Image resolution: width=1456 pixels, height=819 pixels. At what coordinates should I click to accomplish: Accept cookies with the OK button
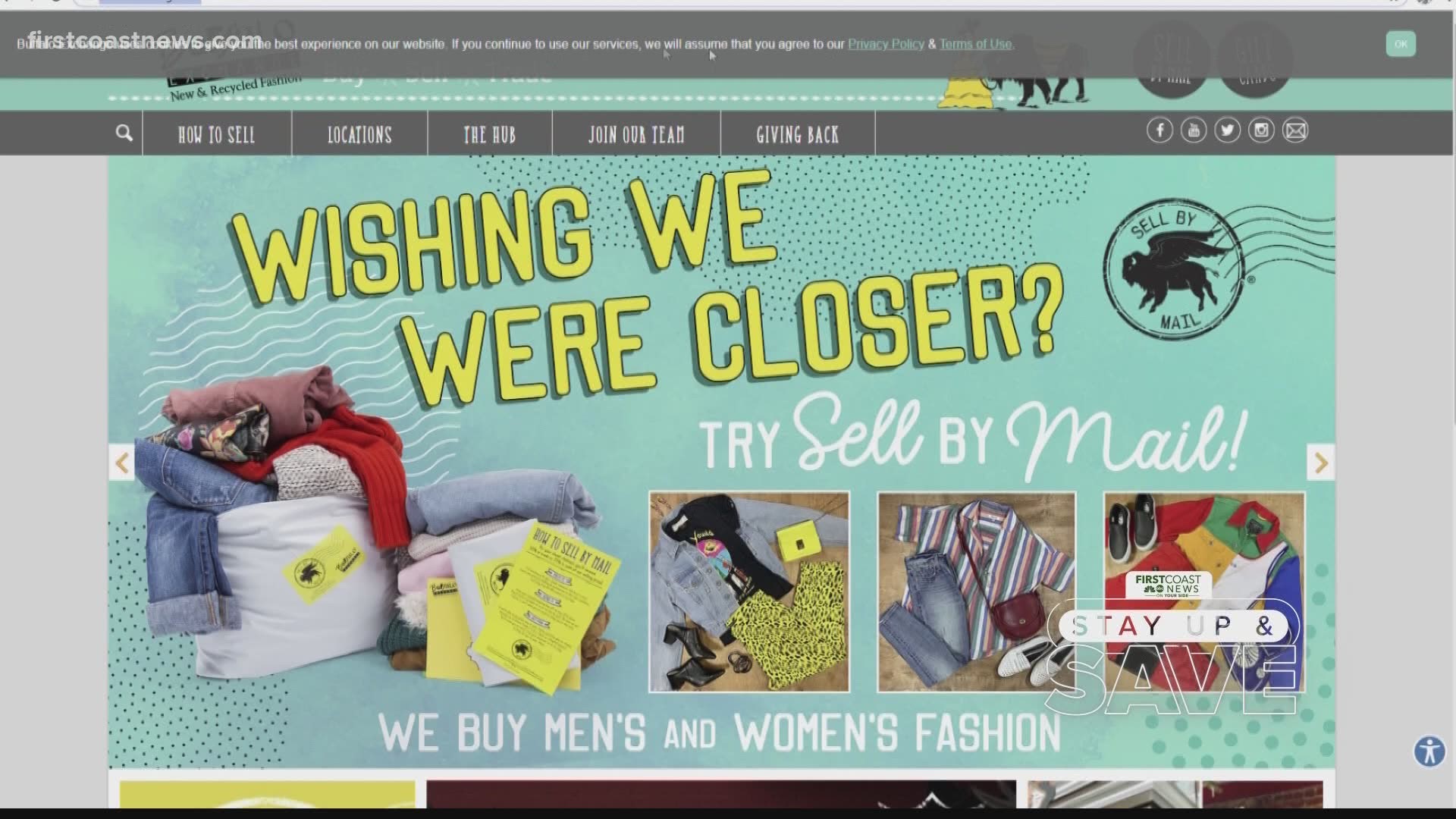pos(1401,44)
